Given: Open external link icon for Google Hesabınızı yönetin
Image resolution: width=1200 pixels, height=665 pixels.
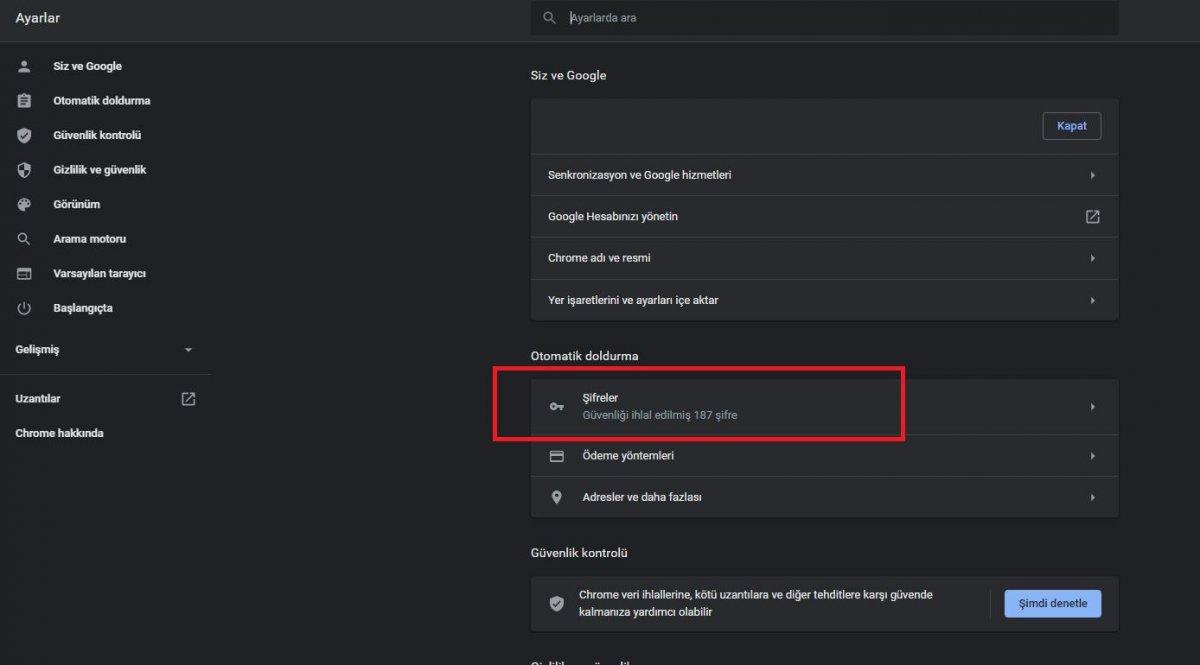Looking at the screenshot, I should [x=1092, y=216].
